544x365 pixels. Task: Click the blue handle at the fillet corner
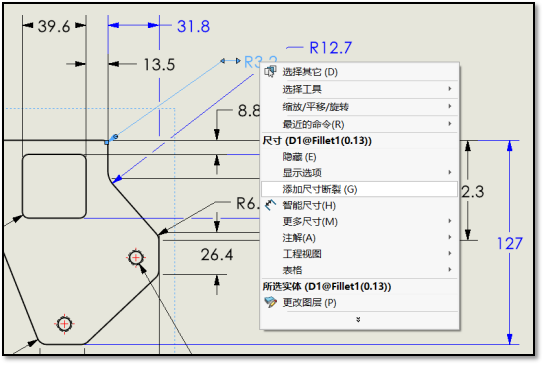[x=107, y=142]
